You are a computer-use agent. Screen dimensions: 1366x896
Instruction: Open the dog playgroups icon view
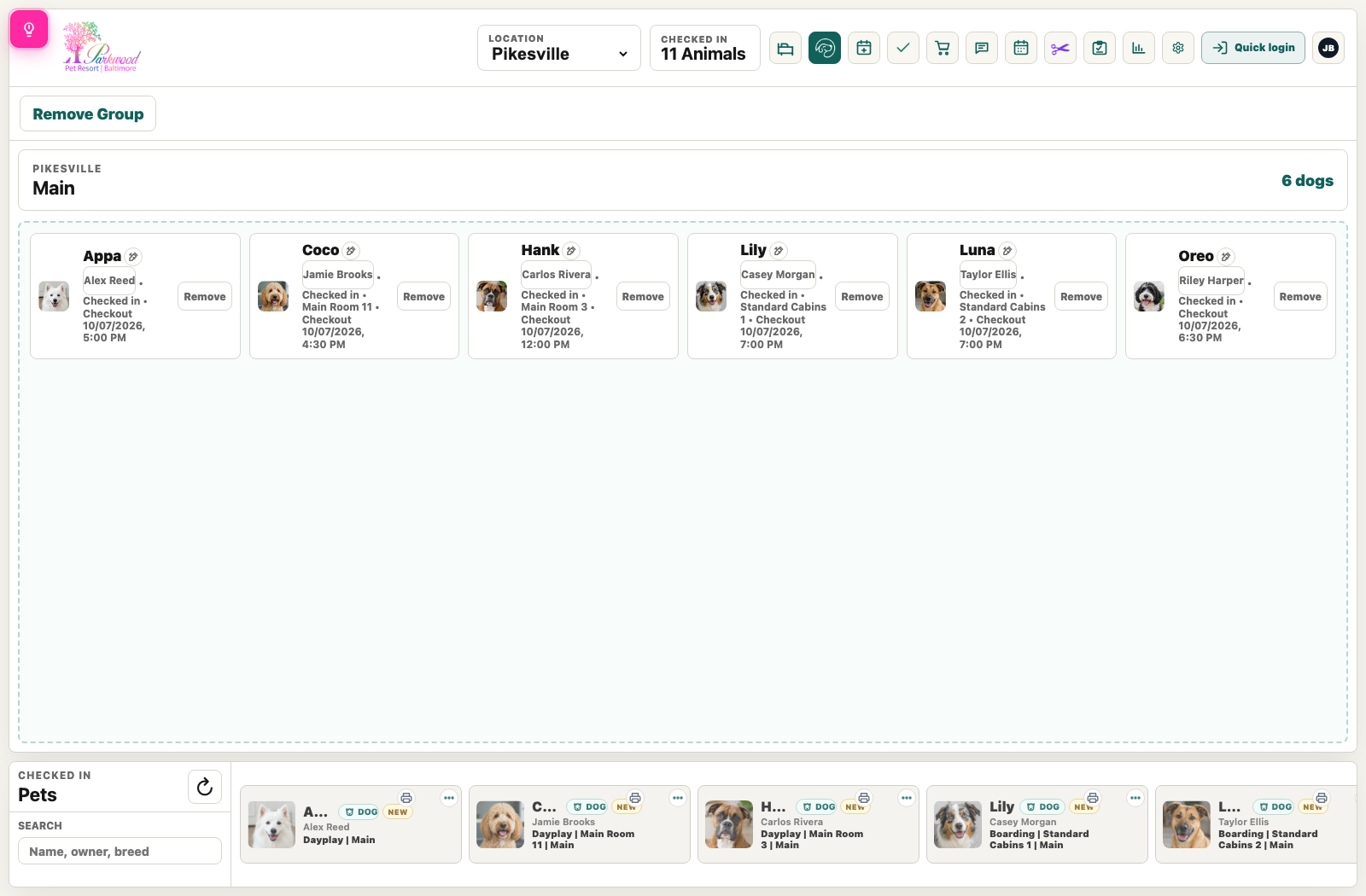tap(825, 48)
